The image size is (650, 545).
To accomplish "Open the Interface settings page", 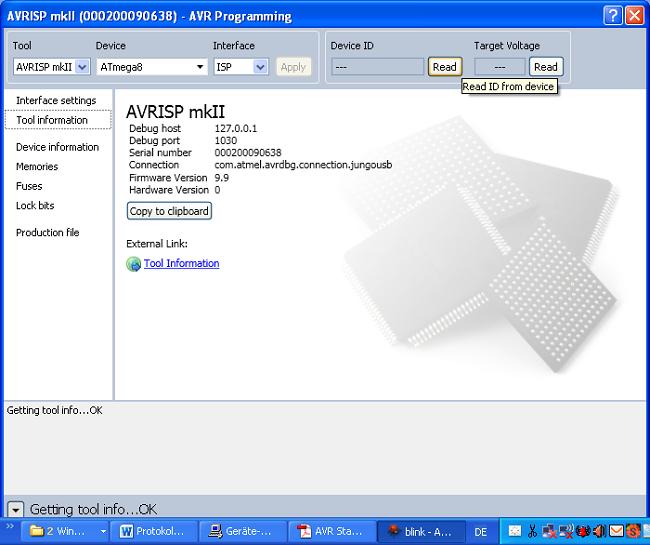I will [x=56, y=100].
